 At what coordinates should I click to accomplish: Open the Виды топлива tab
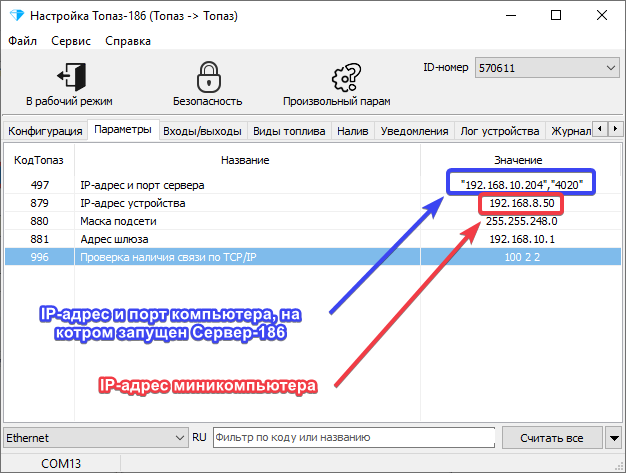point(289,131)
